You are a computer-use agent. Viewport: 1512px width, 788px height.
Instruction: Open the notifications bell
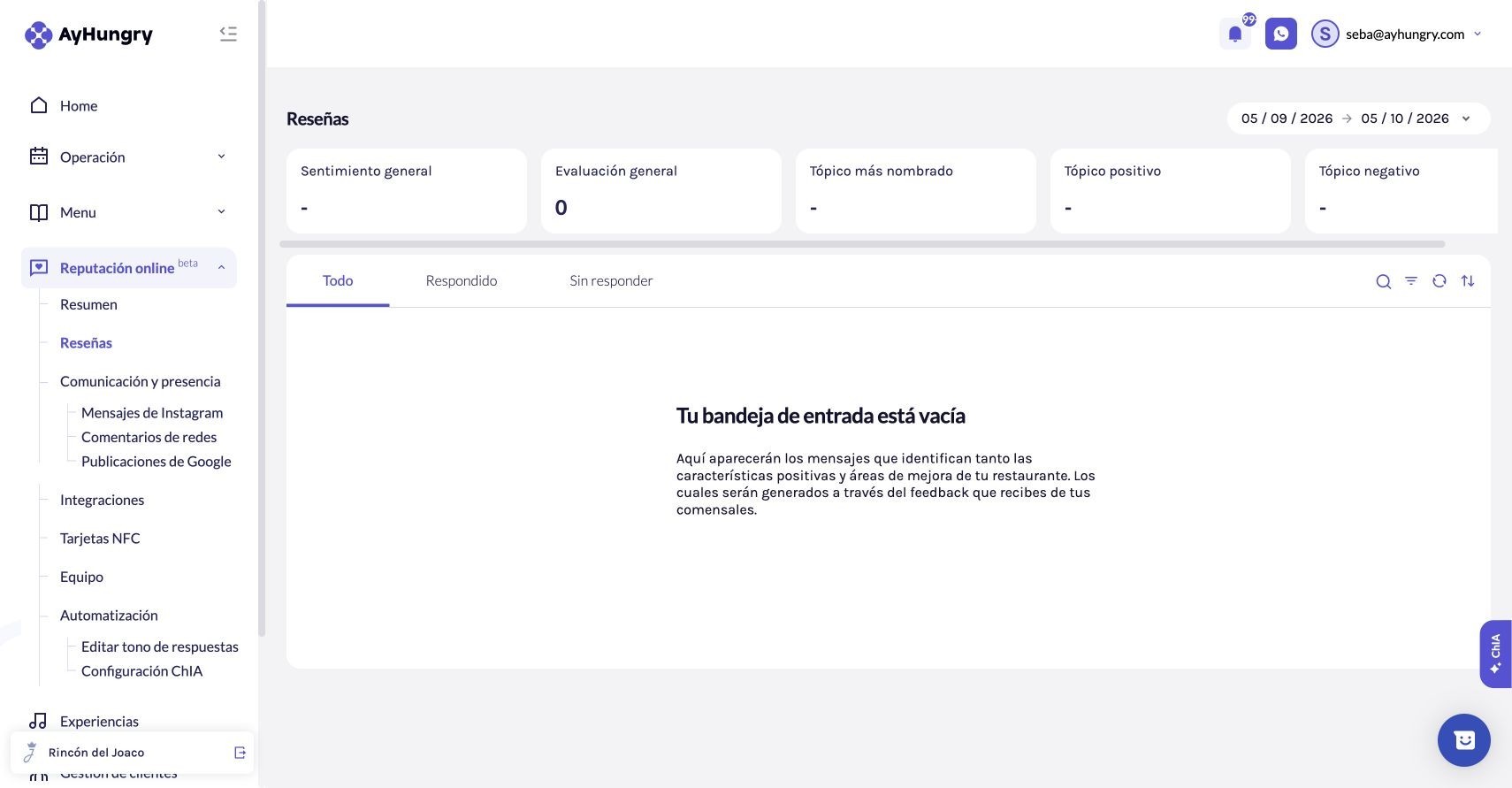coord(1235,34)
